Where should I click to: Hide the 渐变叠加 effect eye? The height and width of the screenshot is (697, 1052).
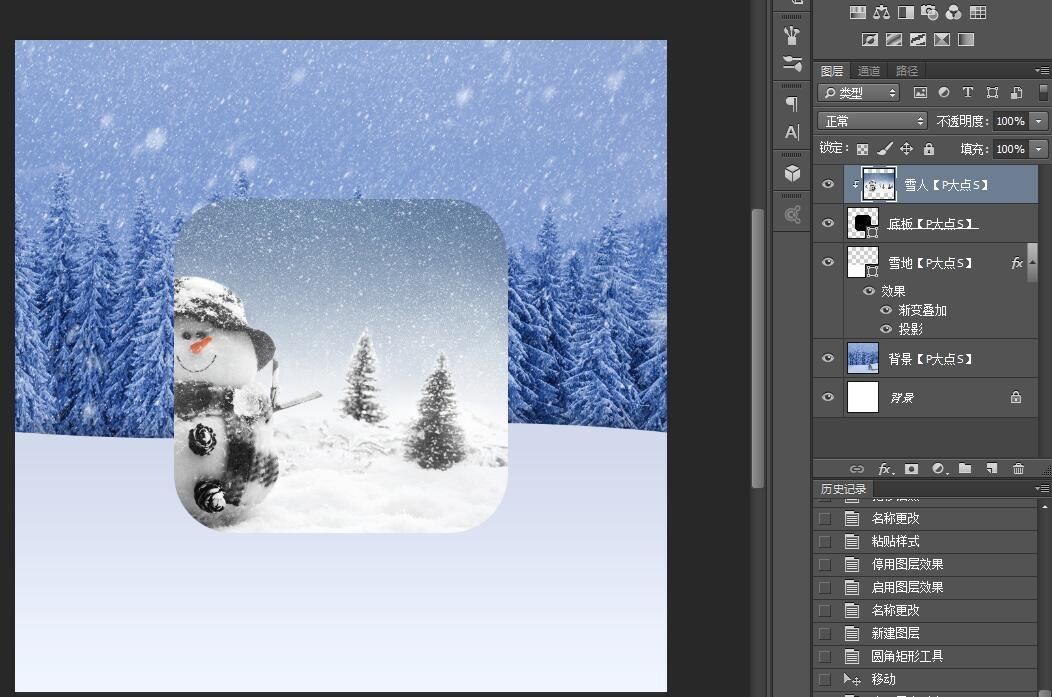(886, 310)
